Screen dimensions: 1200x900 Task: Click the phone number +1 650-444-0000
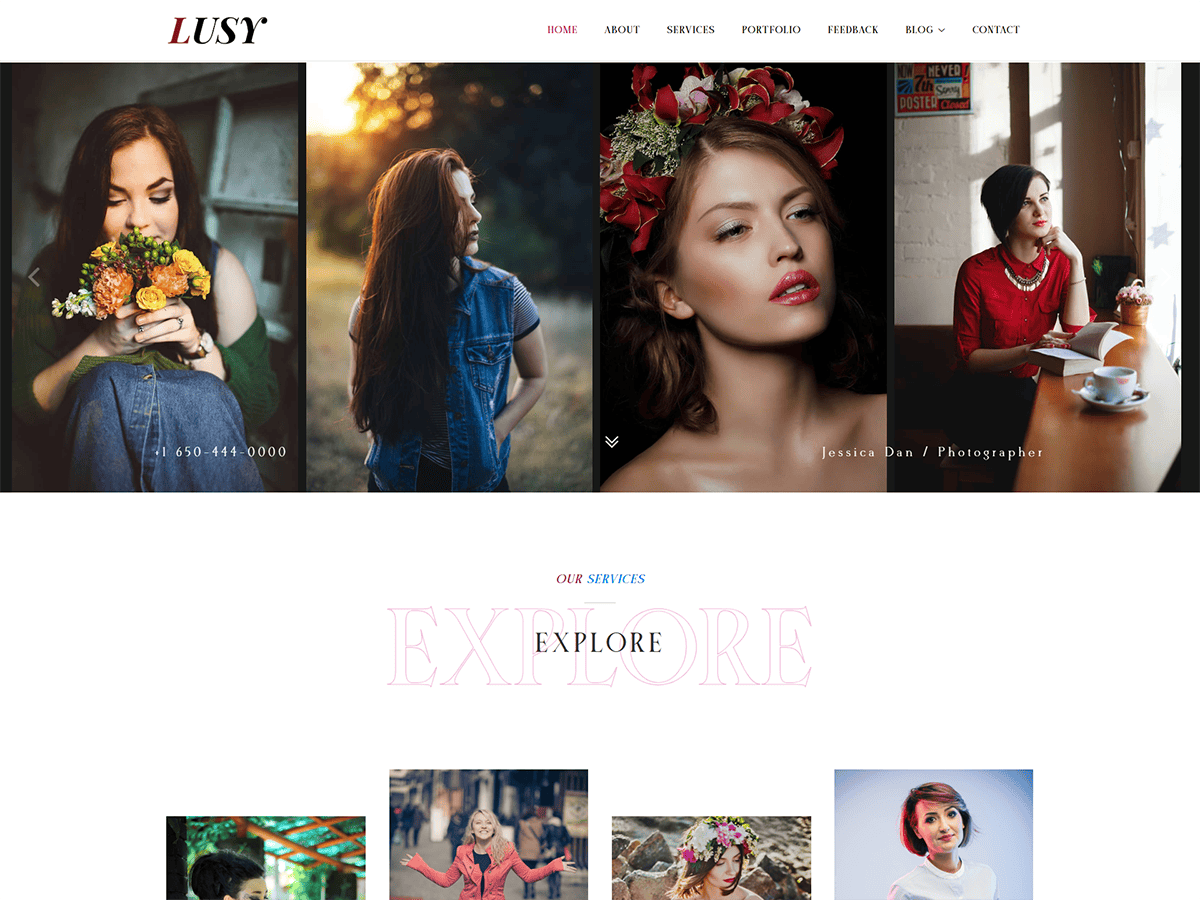tap(220, 452)
